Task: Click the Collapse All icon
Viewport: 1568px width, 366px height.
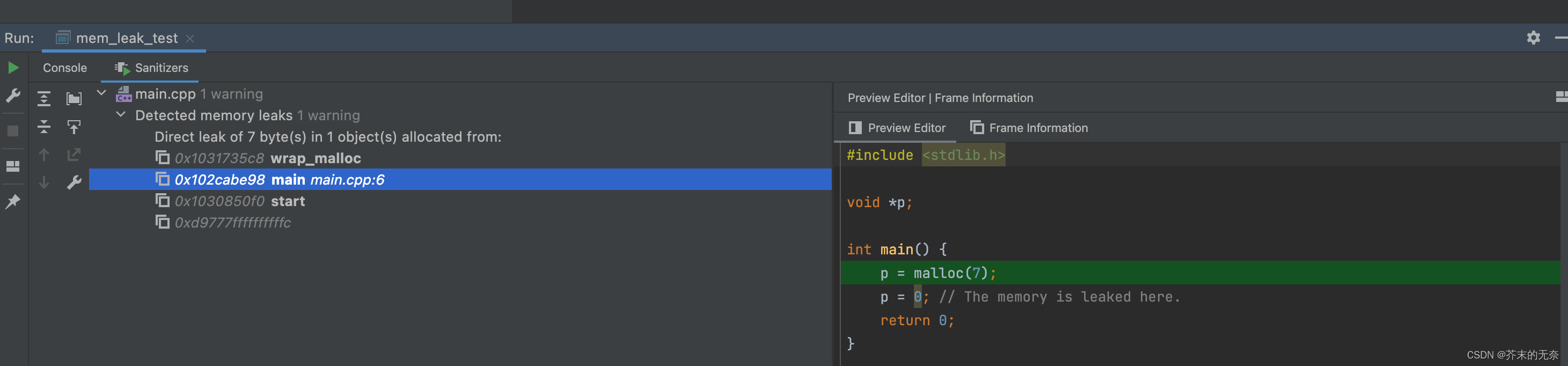Action: 44,127
